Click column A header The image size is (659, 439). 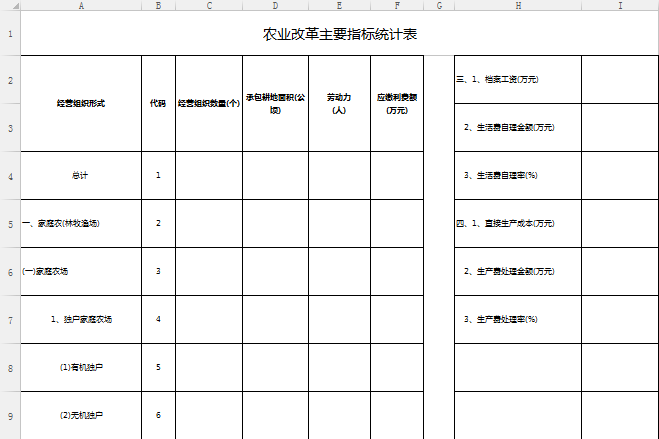[x=80, y=6]
